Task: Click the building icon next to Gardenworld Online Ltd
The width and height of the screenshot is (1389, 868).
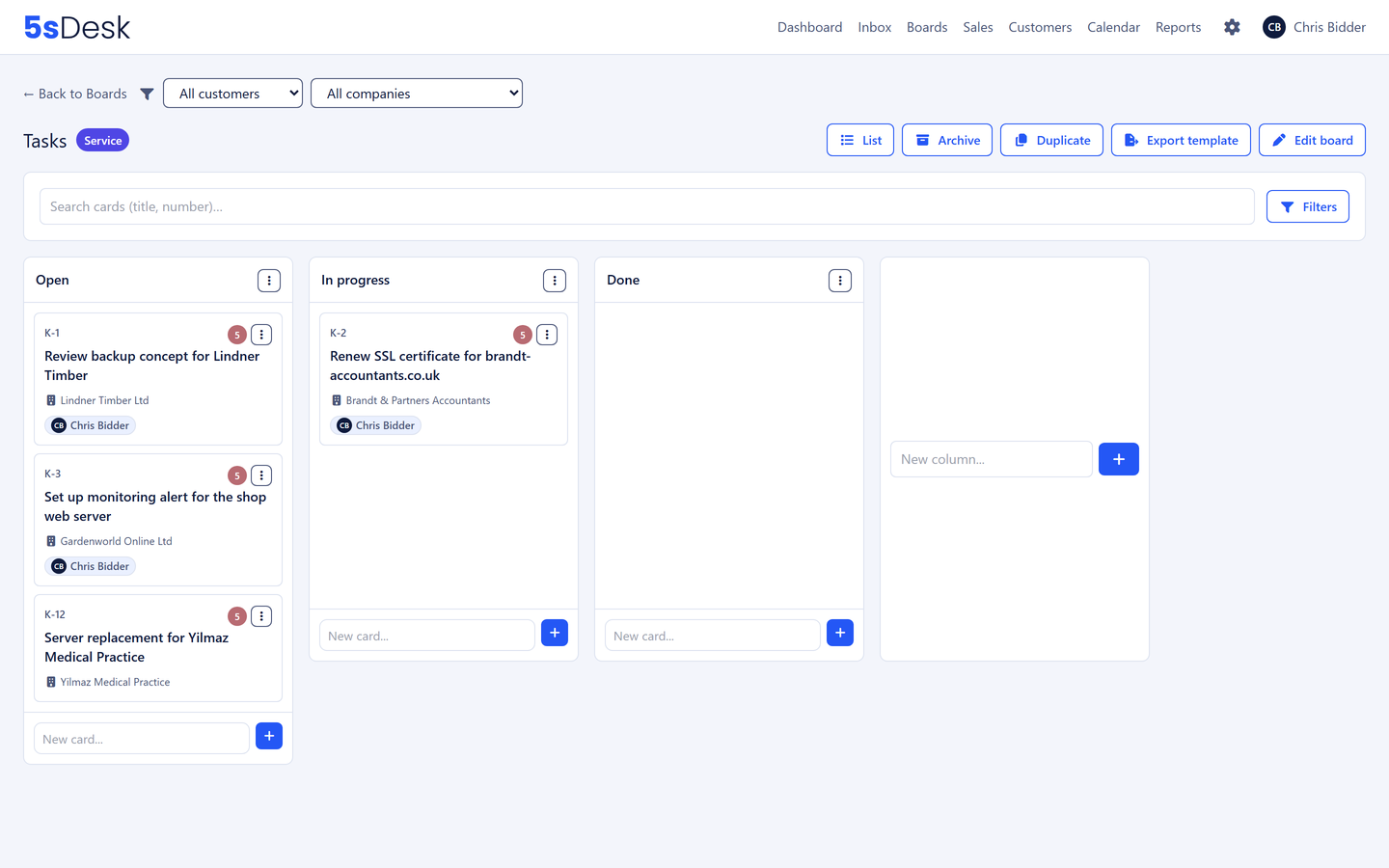Action: tap(51, 541)
